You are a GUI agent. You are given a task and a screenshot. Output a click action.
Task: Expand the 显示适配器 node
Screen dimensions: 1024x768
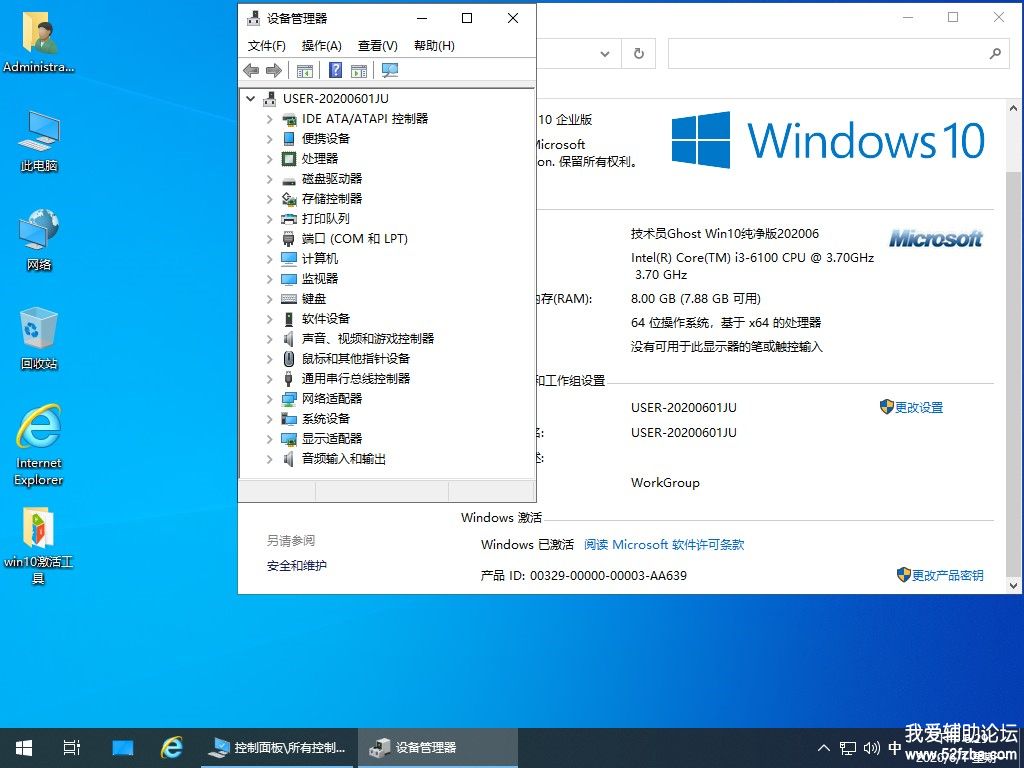point(269,438)
